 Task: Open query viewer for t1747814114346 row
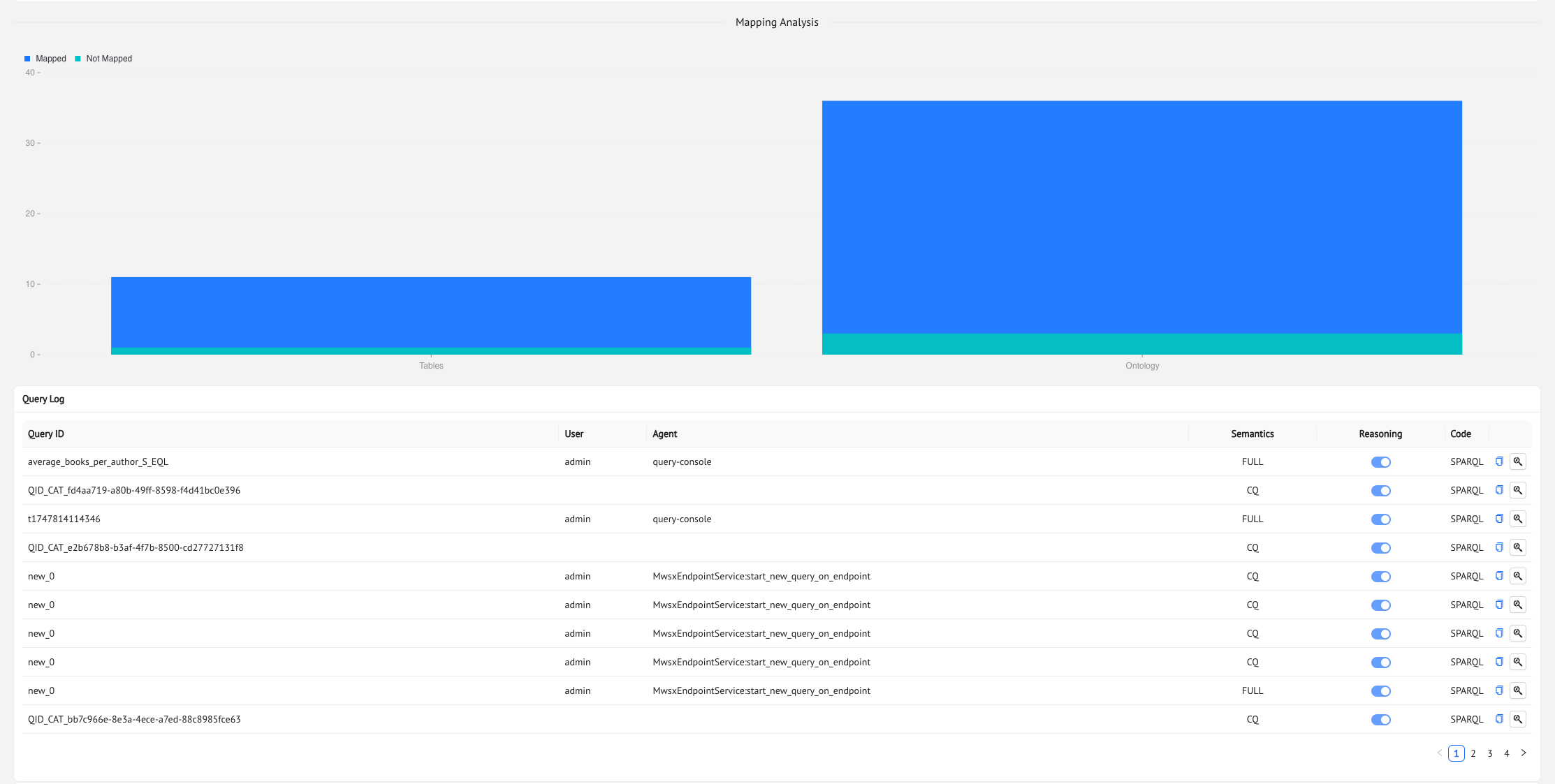click(1518, 519)
